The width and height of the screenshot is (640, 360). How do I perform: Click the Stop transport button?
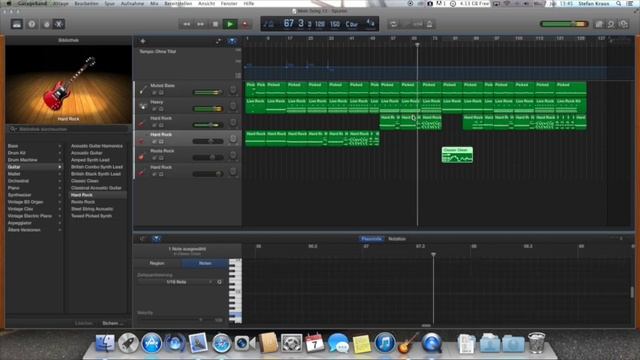pyautogui.click(x=216, y=24)
